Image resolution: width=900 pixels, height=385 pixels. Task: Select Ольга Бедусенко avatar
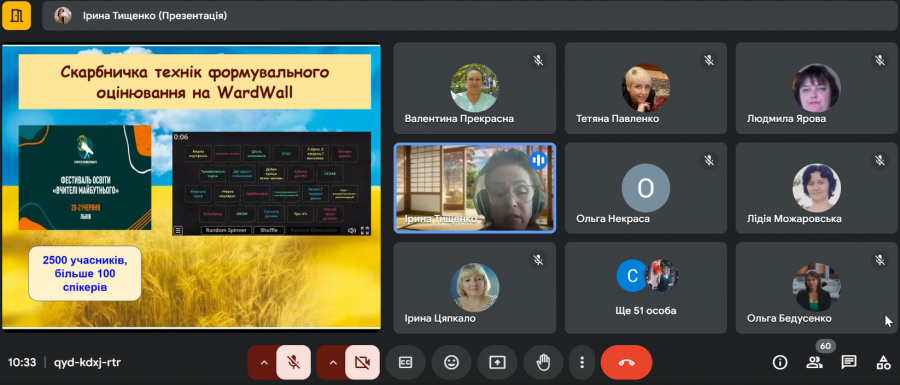click(817, 287)
